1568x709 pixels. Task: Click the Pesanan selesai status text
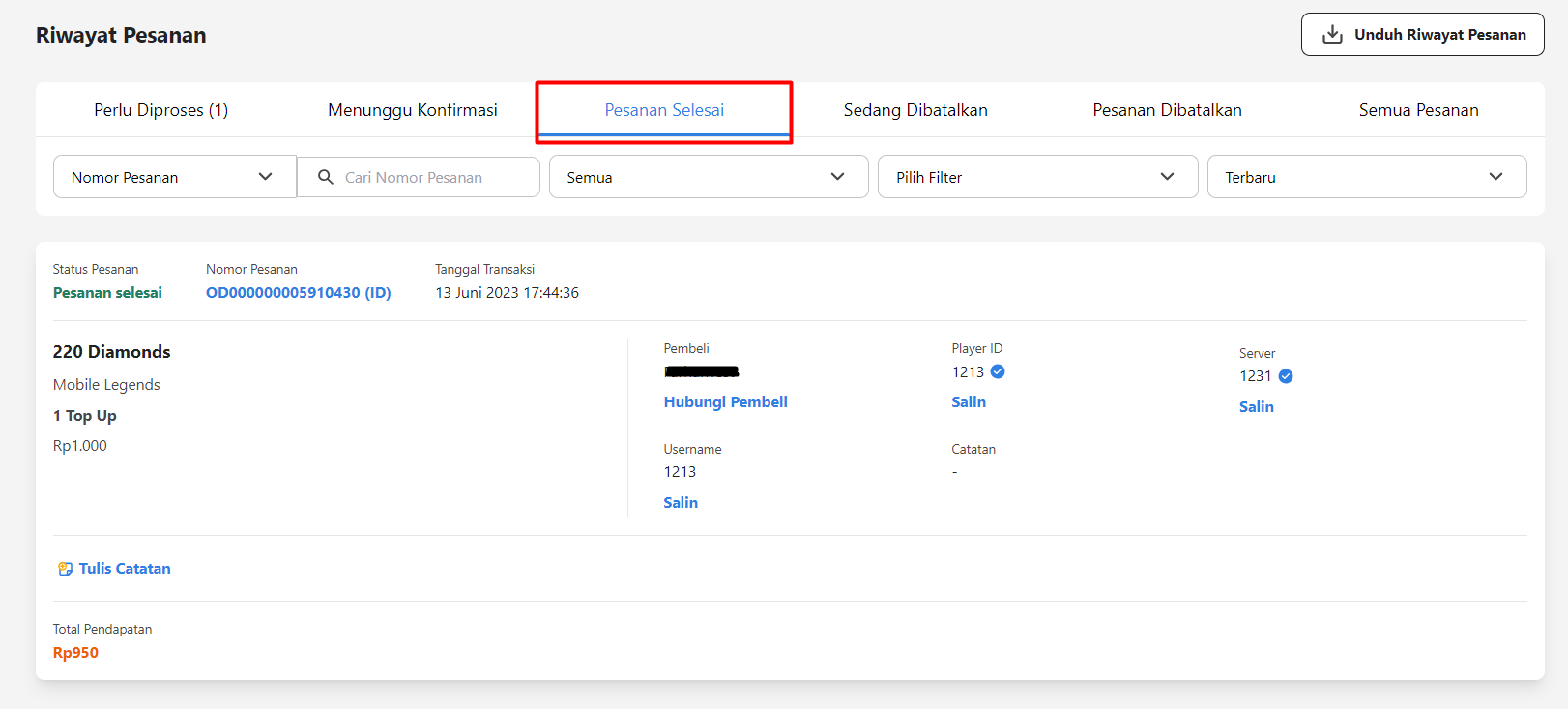(107, 293)
